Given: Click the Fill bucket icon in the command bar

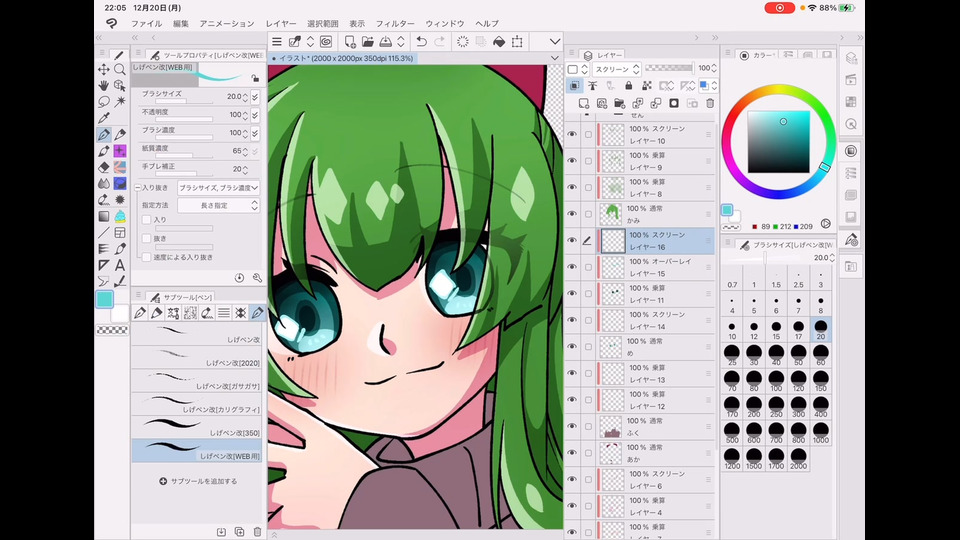Looking at the screenshot, I should 498,42.
